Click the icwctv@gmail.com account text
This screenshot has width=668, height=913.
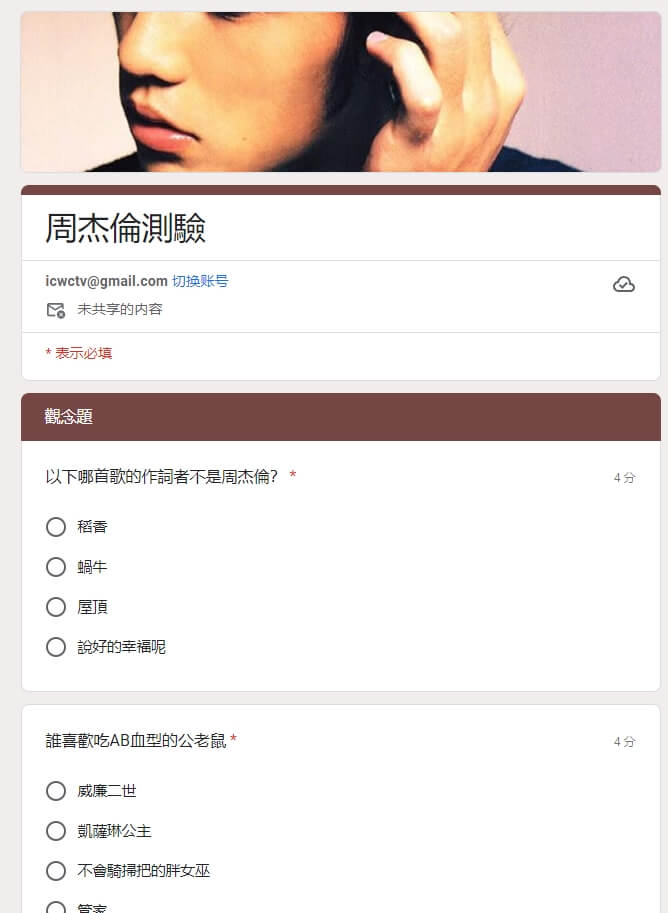pos(107,281)
